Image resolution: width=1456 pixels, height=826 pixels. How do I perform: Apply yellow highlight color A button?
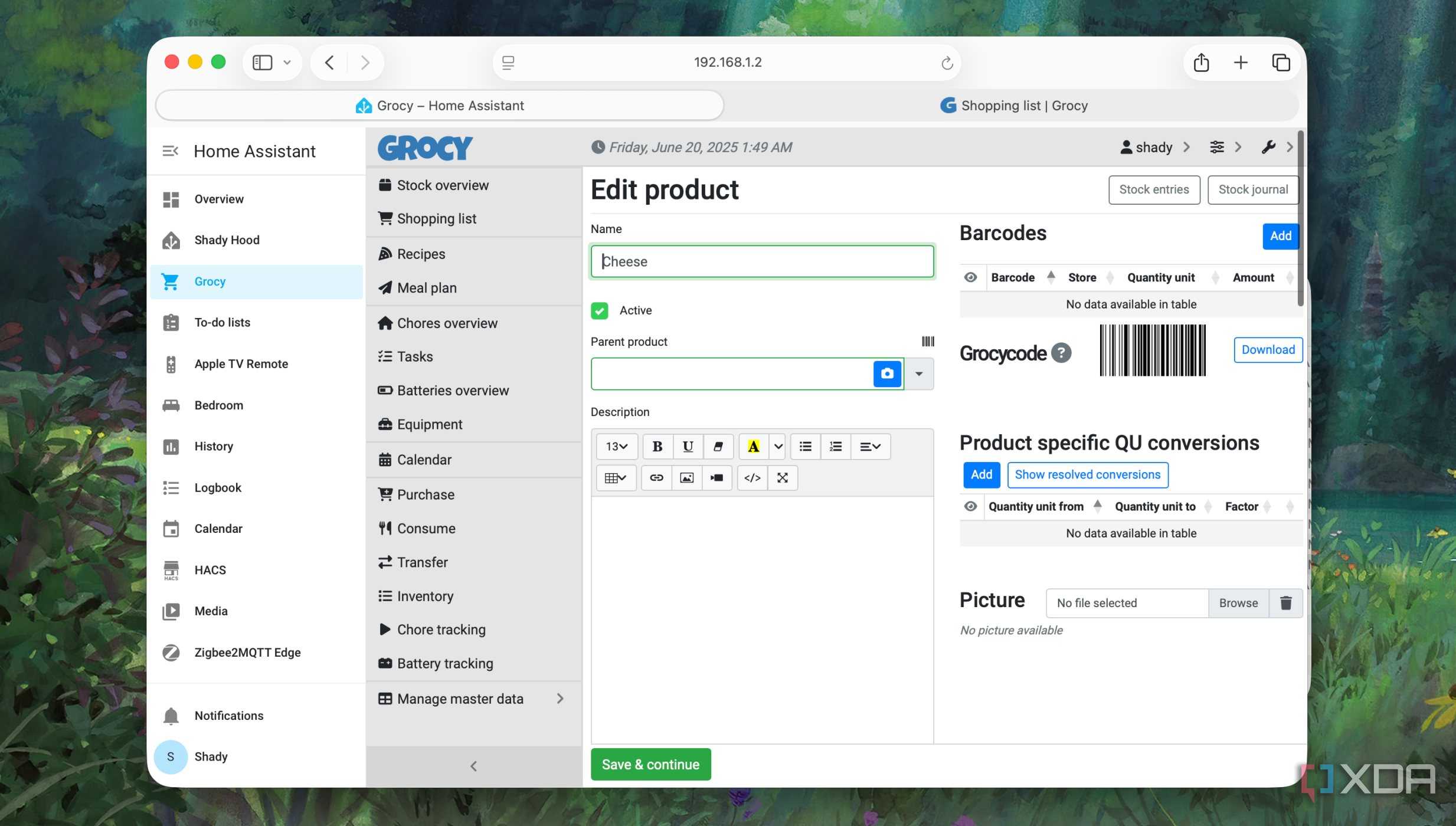[754, 447]
